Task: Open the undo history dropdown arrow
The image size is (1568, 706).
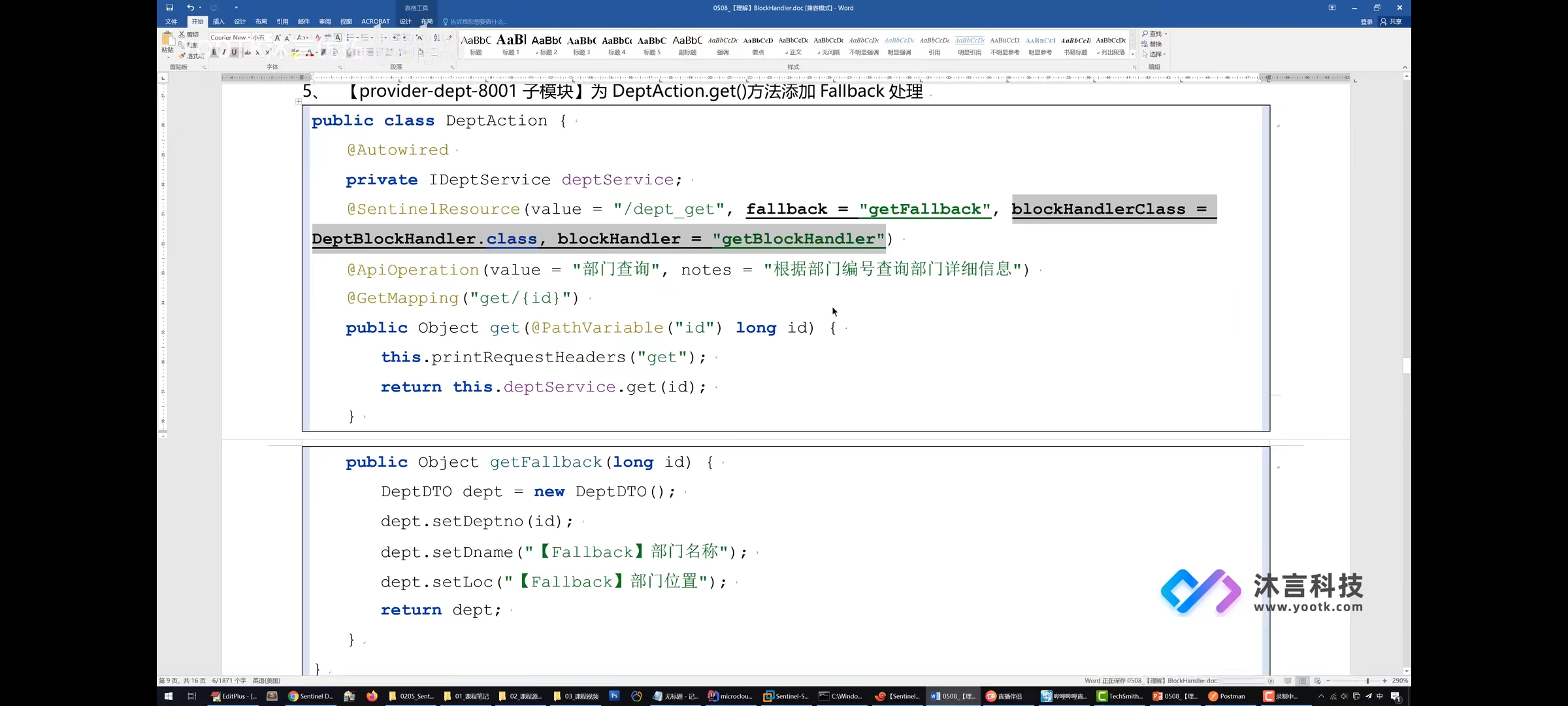Action: pos(199,8)
